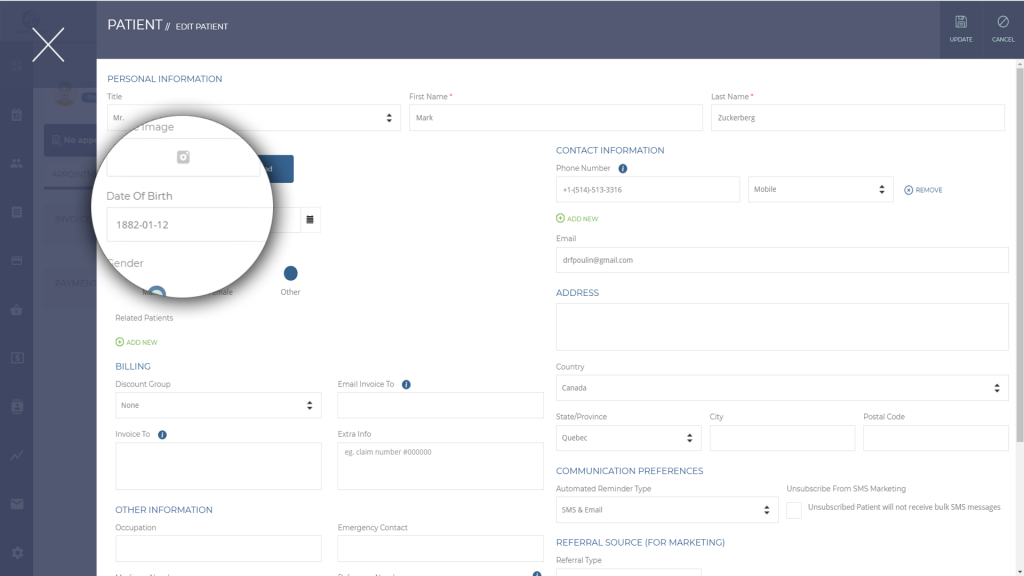Open the credit card icon in the sidebar
Viewport: 1024px width, 576px height.
point(17,261)
